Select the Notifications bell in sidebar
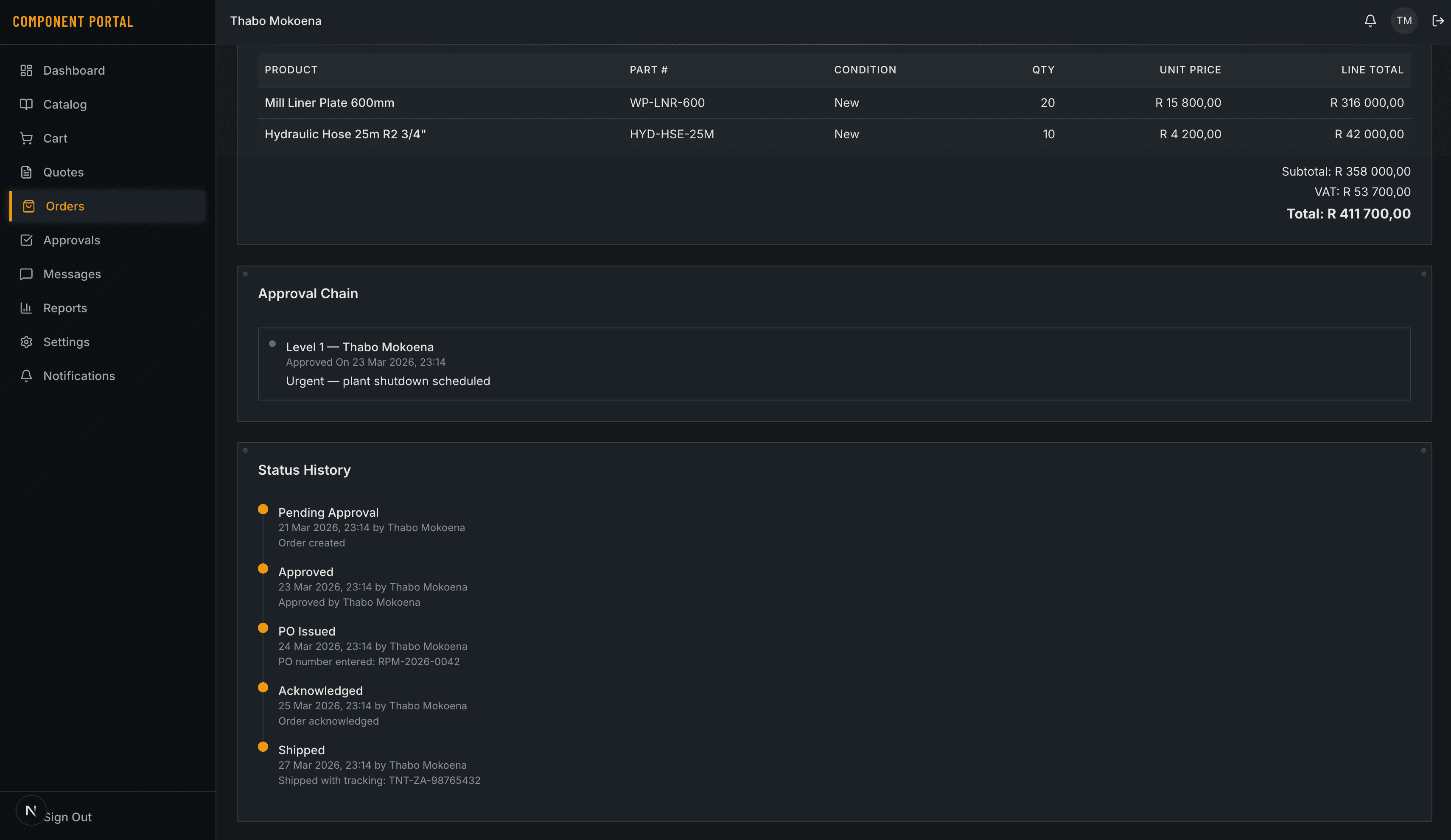The width and height of the screenshot is (1451, 840). point(26,376)
